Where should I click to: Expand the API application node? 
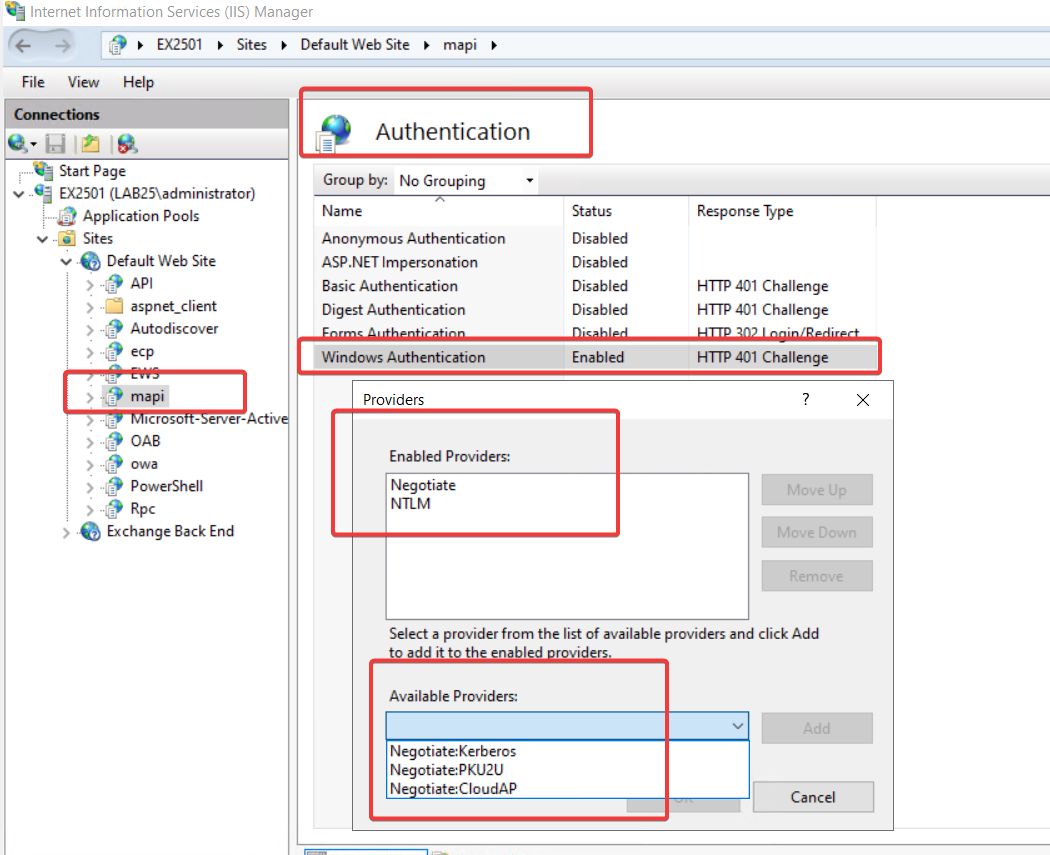tap(90, 285)
